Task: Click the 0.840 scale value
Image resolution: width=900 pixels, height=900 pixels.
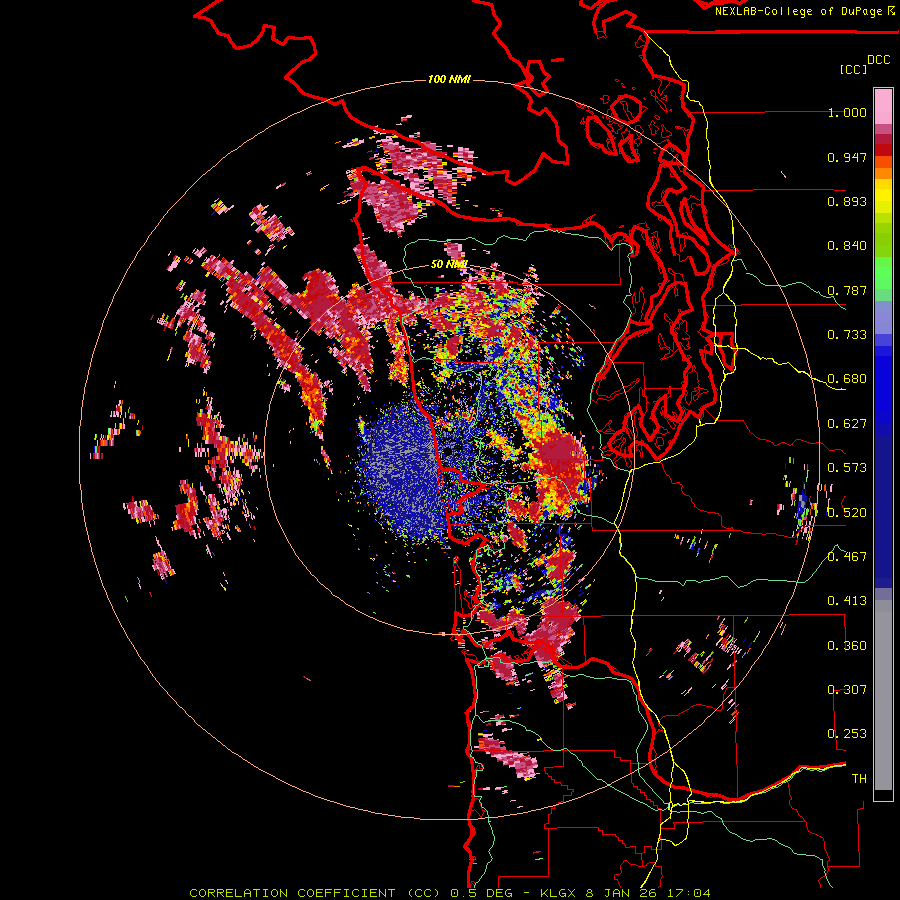Action: (x=847, y=246)
